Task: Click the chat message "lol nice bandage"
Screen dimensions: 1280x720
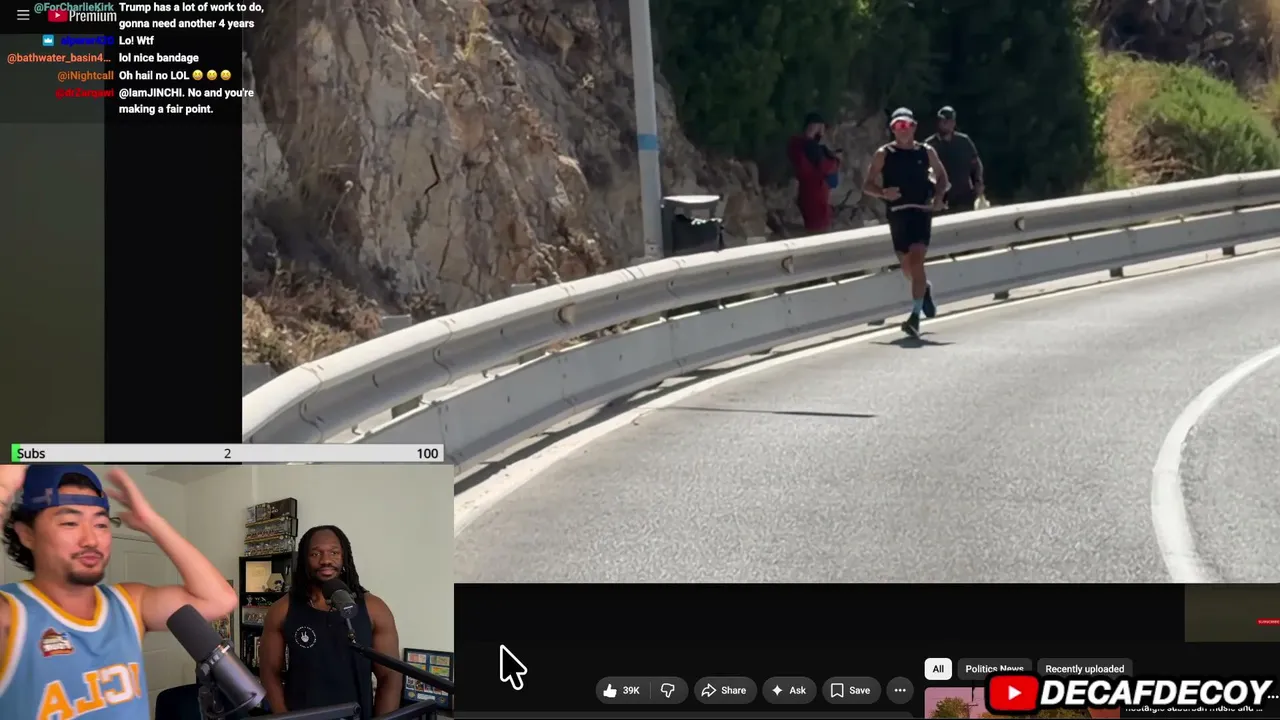Action: [159, 58]
